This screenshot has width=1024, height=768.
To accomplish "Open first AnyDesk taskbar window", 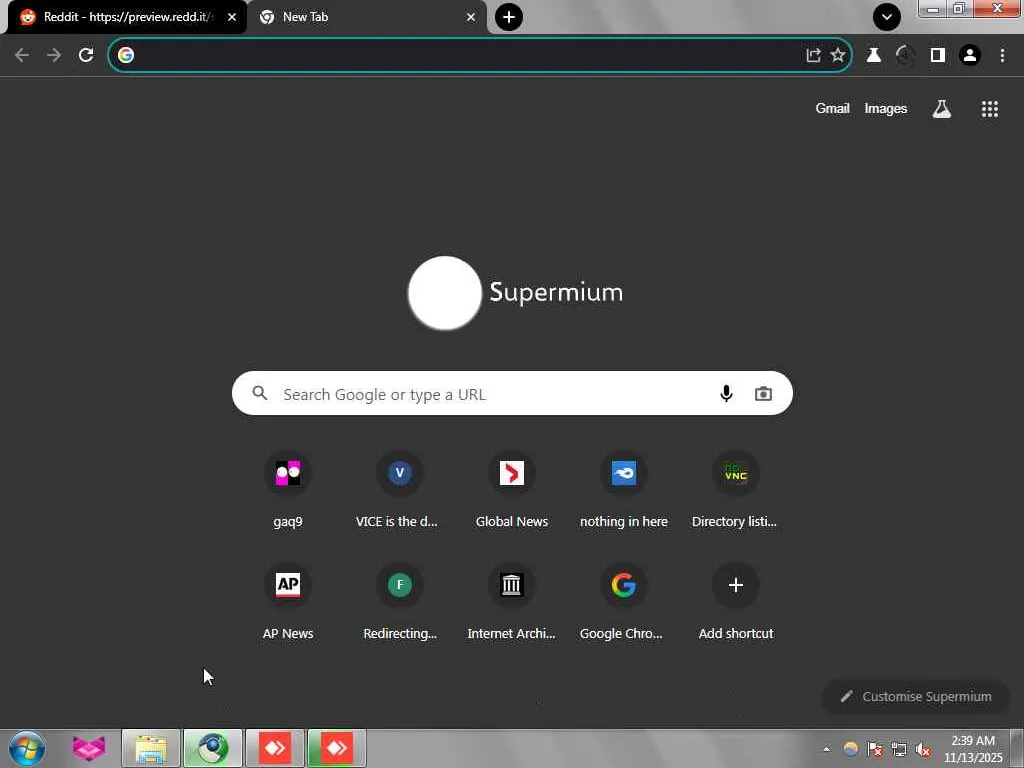I will [275, 748].
